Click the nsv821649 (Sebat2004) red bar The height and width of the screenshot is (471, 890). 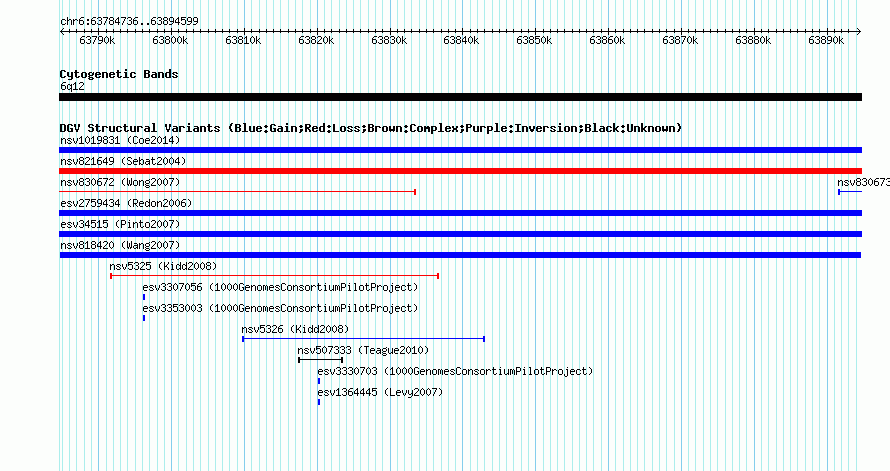pos(460,171)
